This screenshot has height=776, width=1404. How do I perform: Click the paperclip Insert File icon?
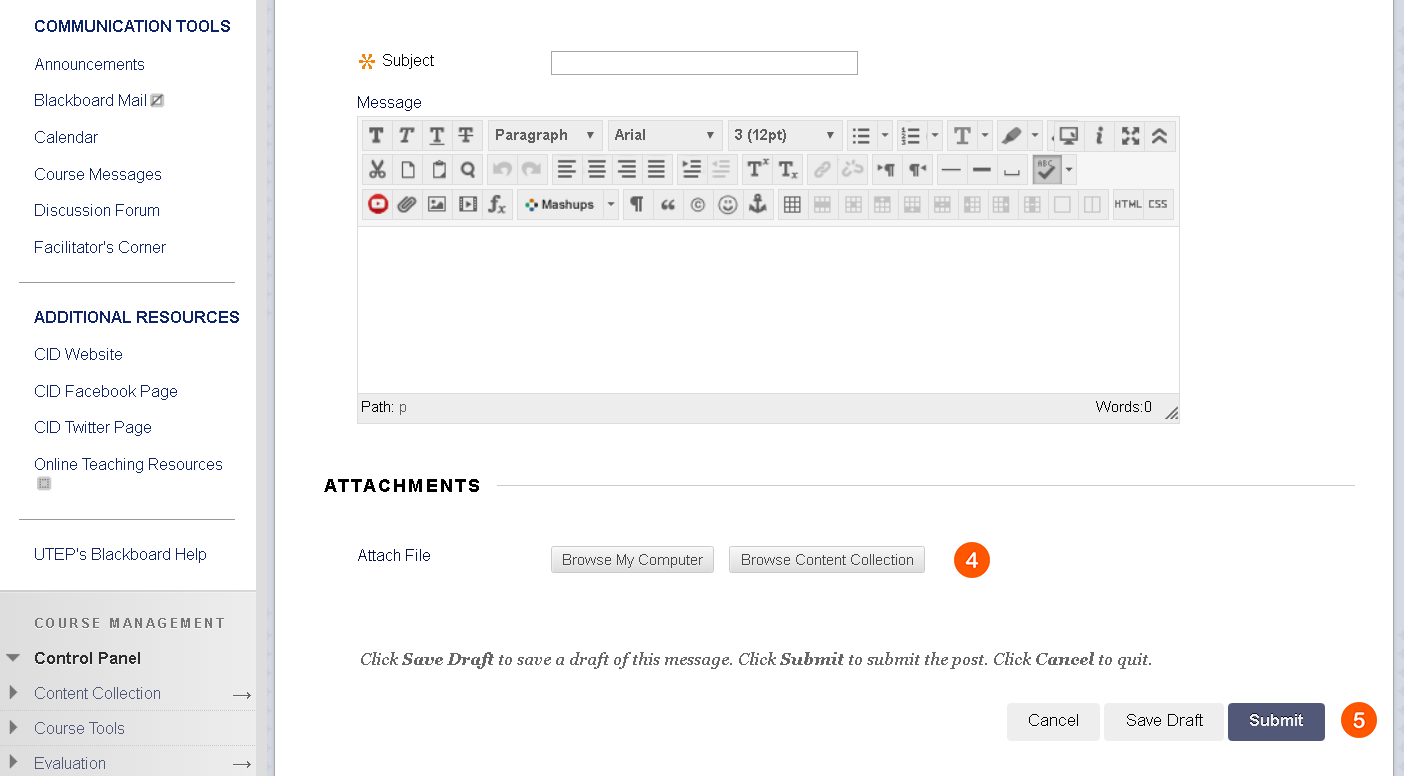coord(406,204)
